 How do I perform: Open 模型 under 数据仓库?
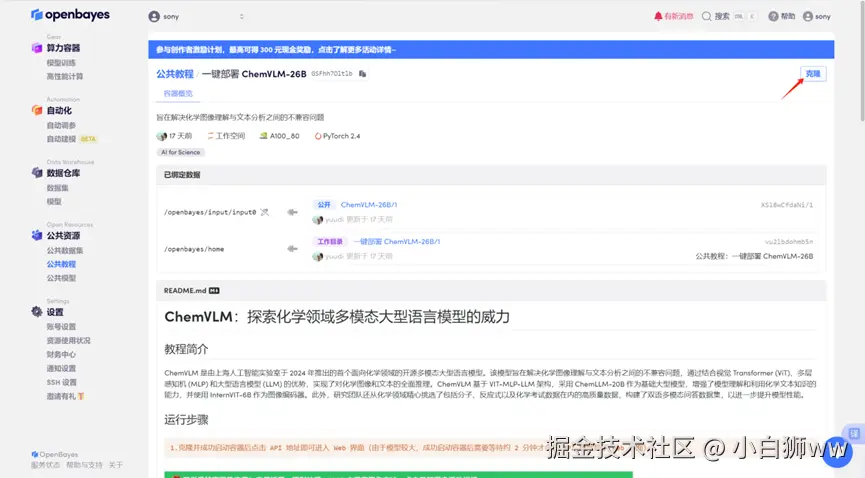54,201
